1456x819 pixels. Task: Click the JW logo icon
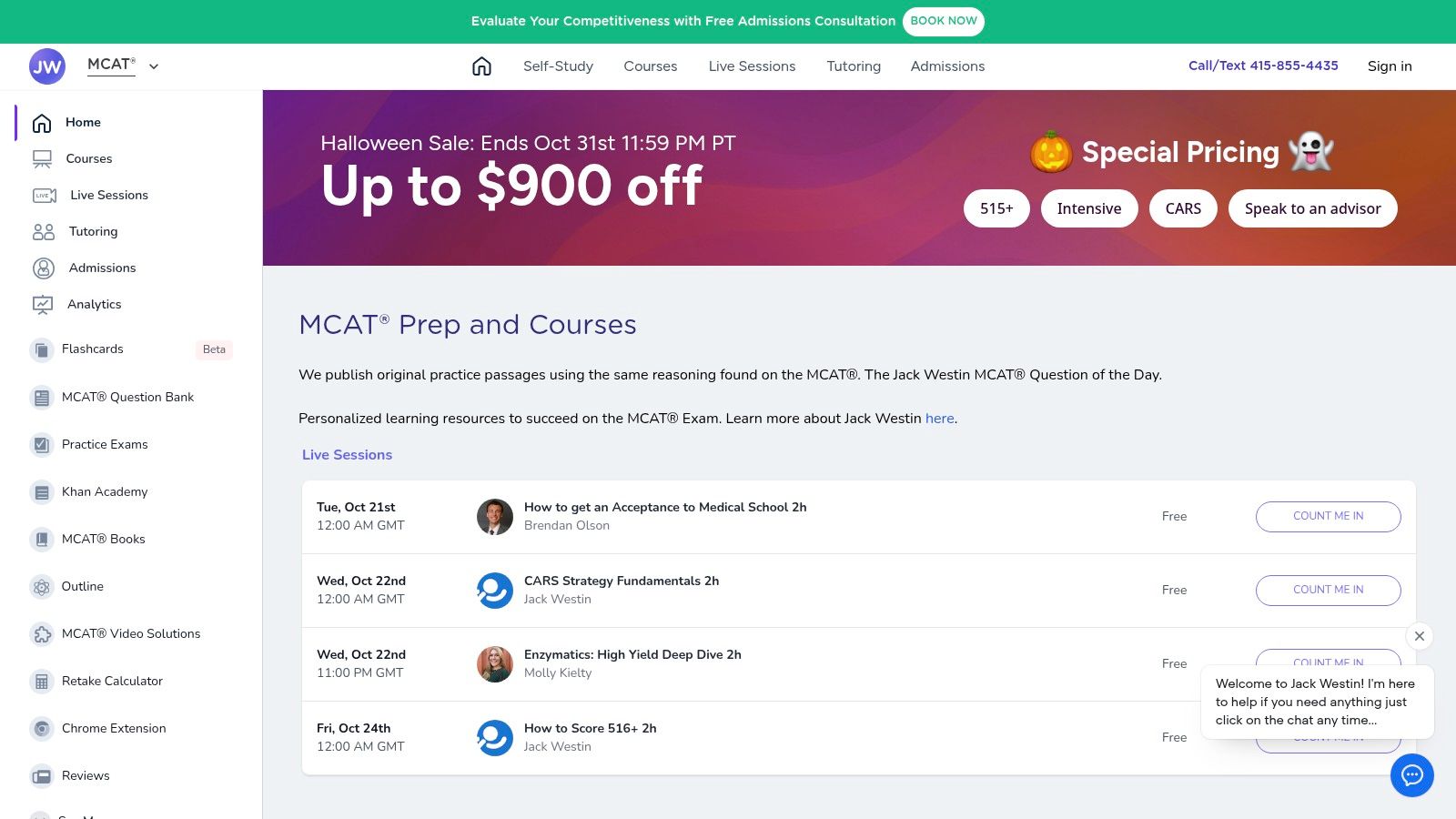point(47,66)
